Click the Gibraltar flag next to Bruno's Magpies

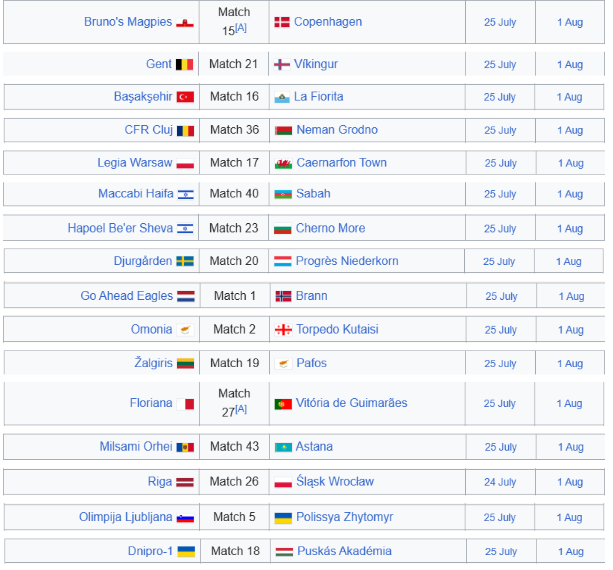click(185, 23)
